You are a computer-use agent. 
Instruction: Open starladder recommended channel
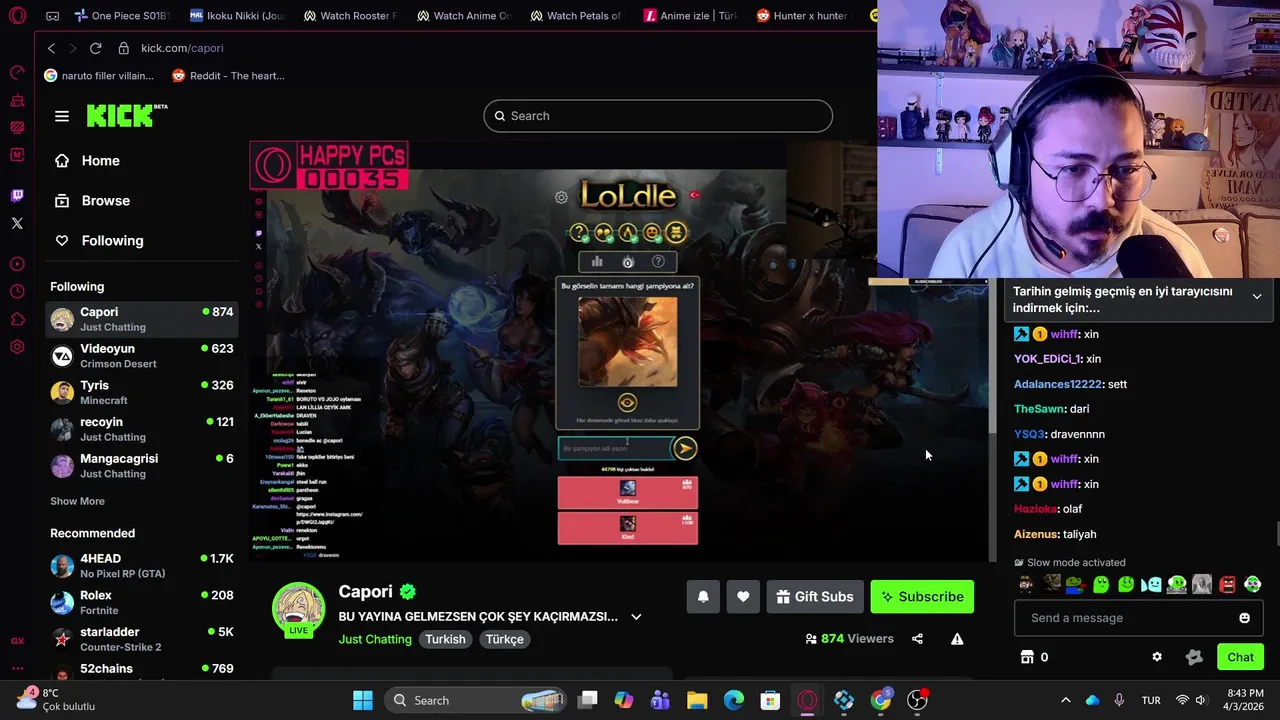[x=142, y=639]
